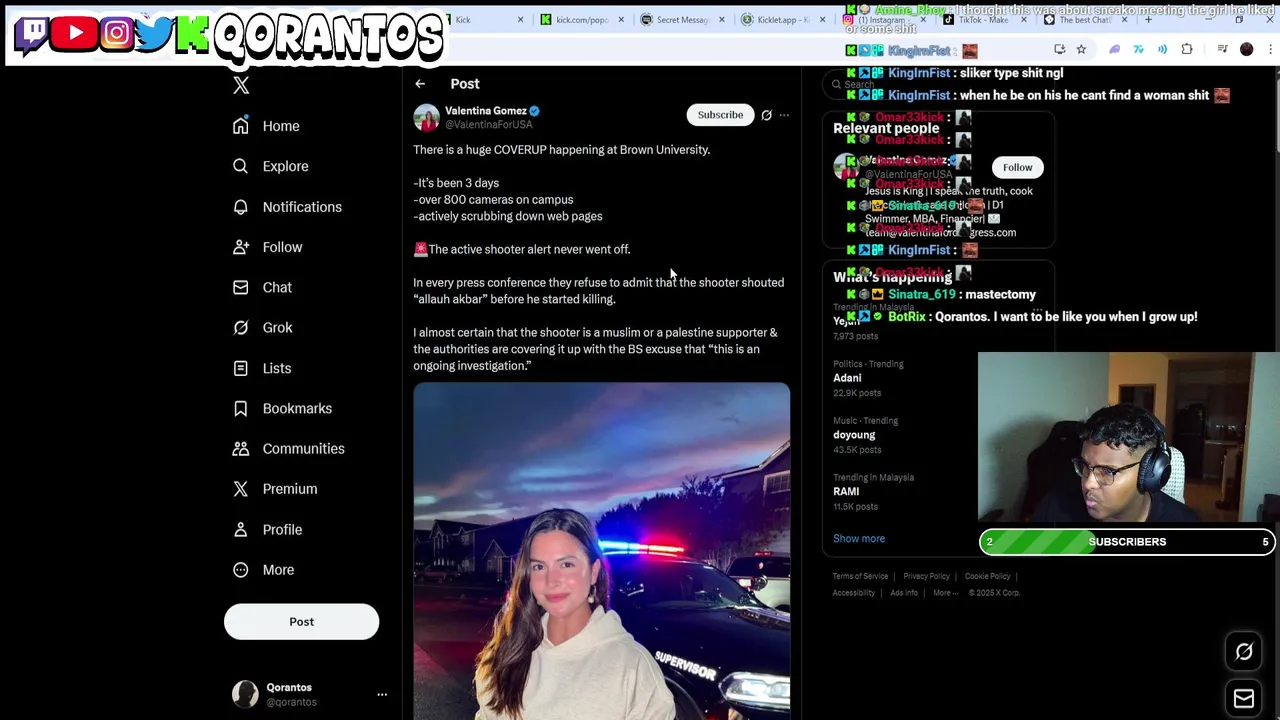Screen dimensions: 1280x720
Task: Click @ValentinaForUSA handle on the post
Action: (x=489, y=125)
